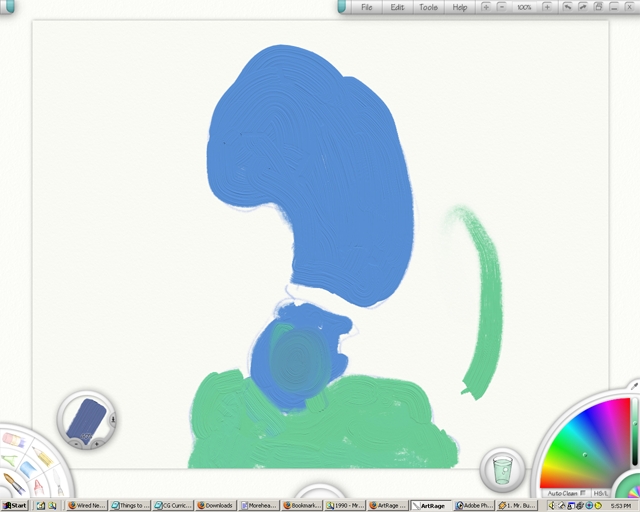Image resolution: width=640 pixels, height=512 pixels.
Task: Switch the color mode with HS/L button
Action: 600,494
